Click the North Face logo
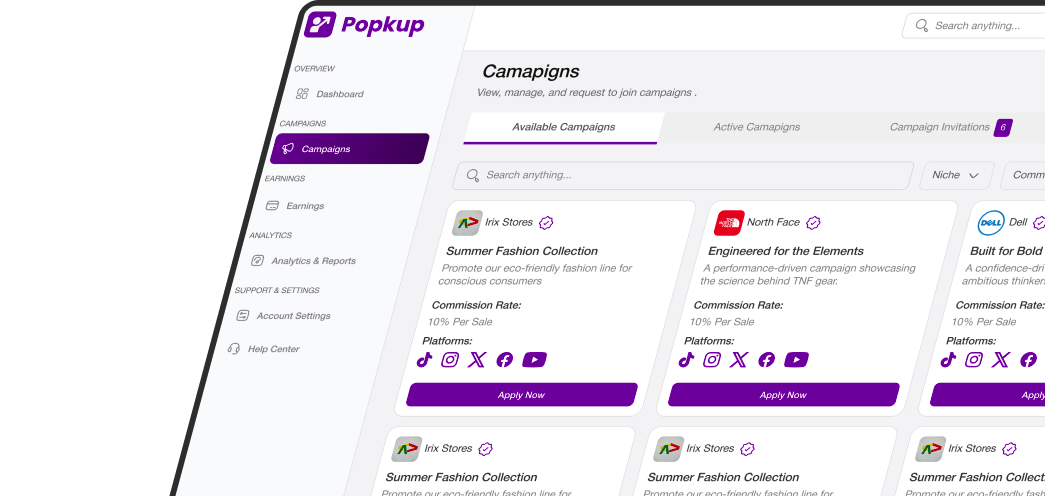1045x496 pixels. point(729,223)
